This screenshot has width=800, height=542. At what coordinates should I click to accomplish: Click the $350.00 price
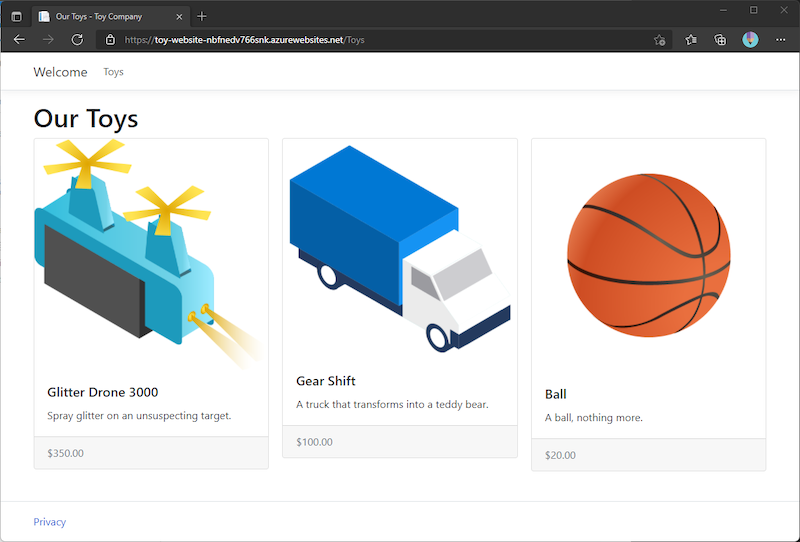point(65,453)
